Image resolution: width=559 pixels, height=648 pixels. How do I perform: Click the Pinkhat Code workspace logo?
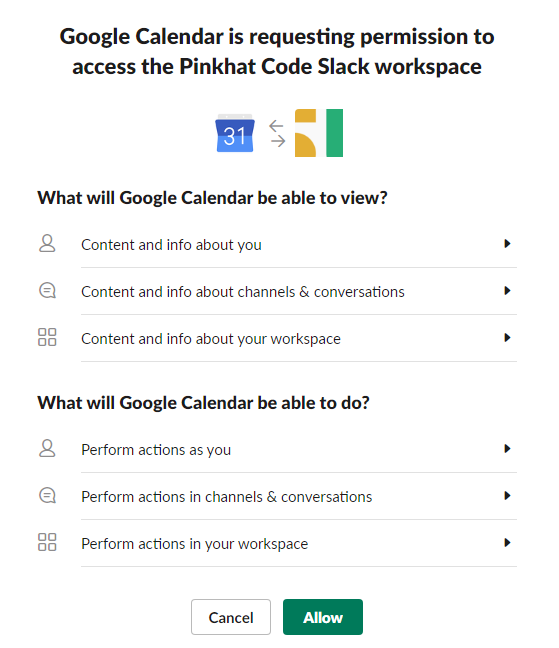click(319, 133)
